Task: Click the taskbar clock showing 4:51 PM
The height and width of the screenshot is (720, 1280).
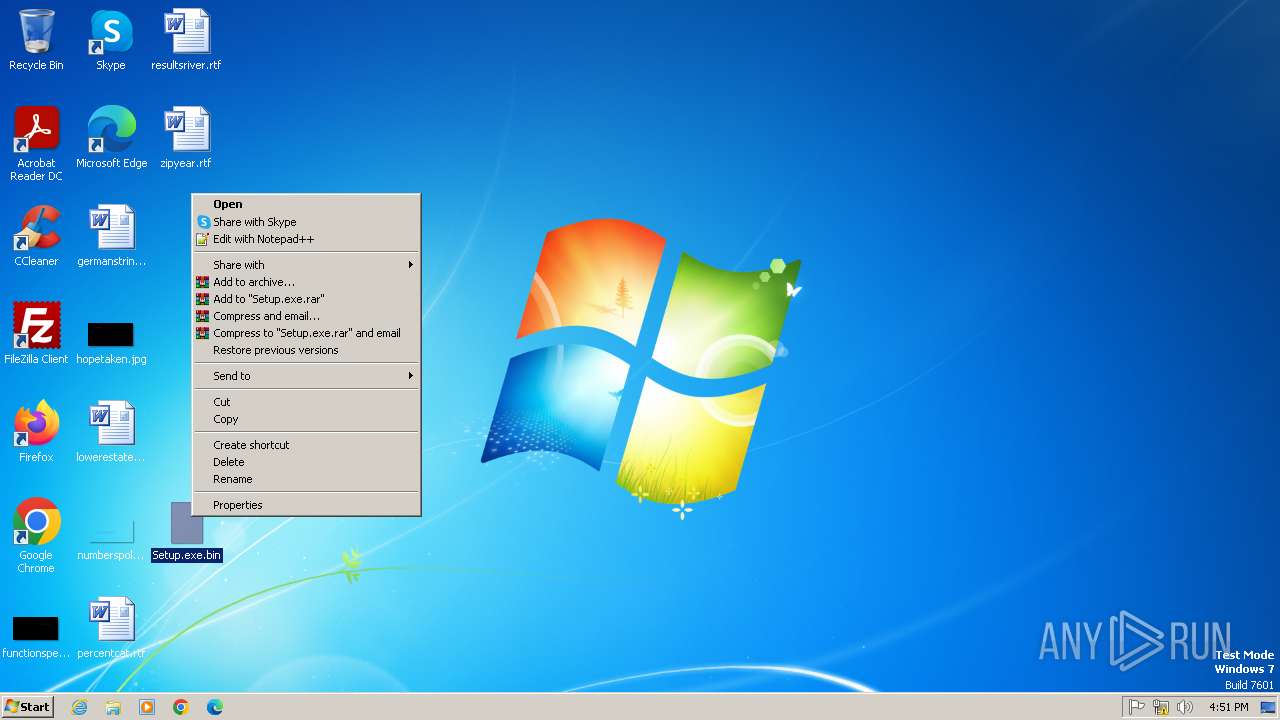Action: (x=1228, y=707)
